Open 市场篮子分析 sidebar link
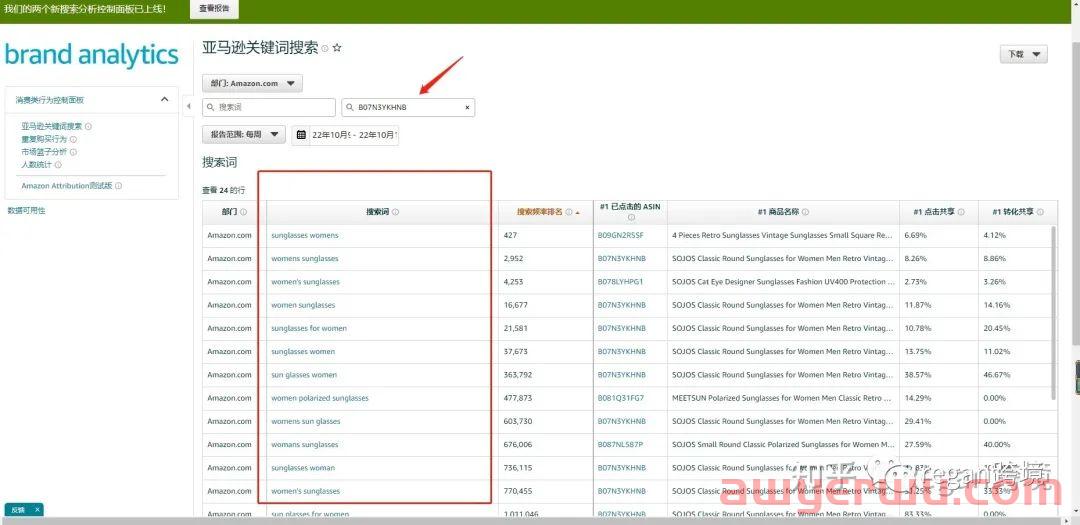This screenshot has width=1080, height=525. pos(44,152)
